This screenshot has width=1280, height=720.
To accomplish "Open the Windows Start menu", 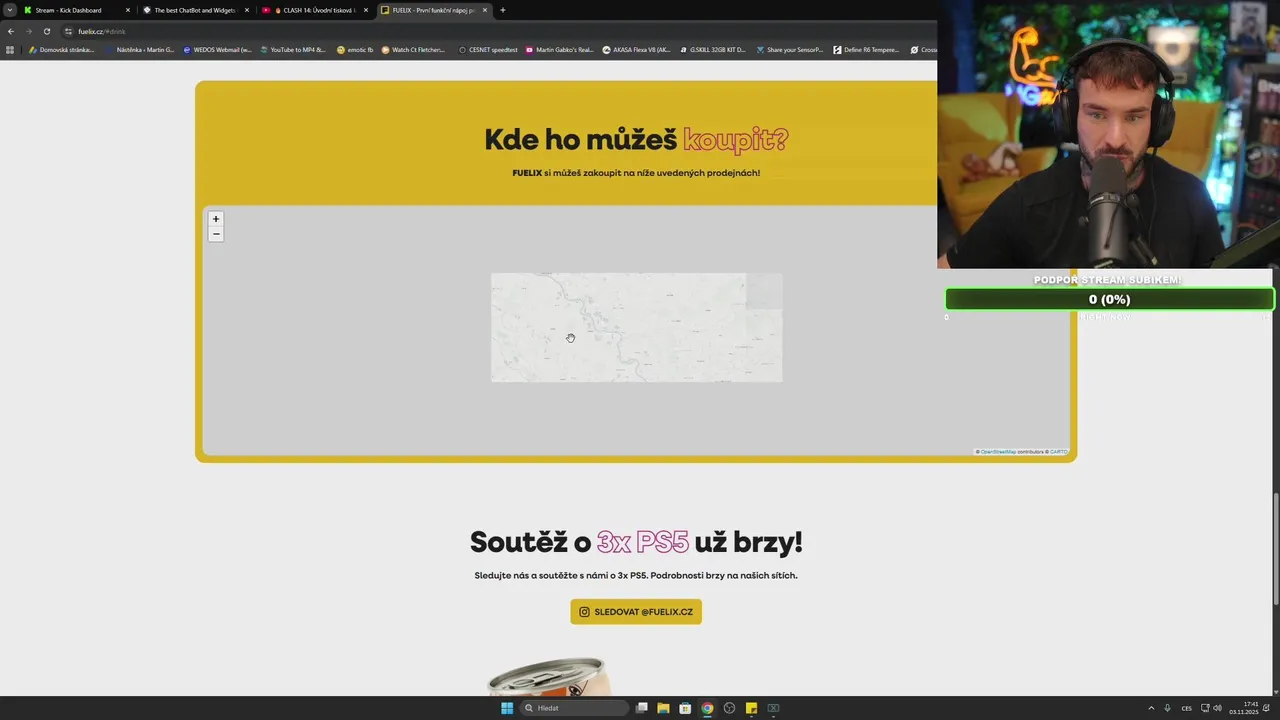I will (507, 708).
